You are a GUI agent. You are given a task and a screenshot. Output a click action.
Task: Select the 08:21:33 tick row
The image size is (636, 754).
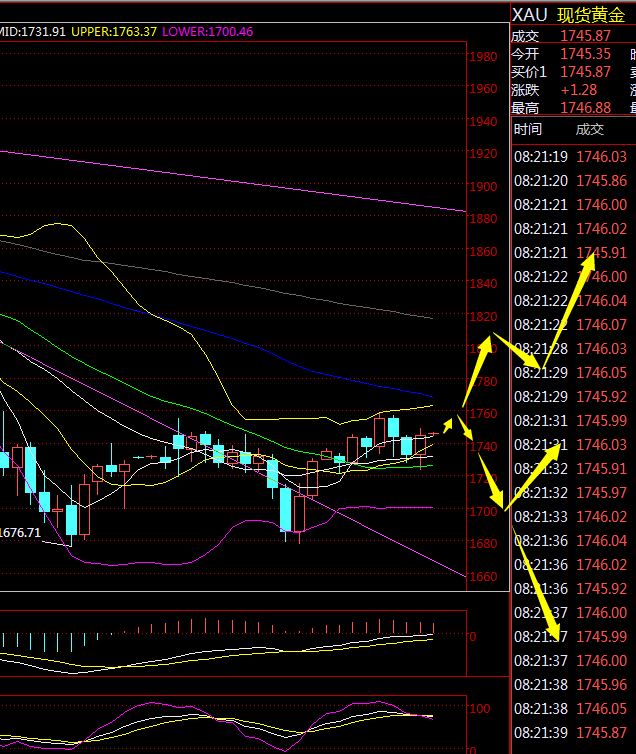(x=570, y=517)
